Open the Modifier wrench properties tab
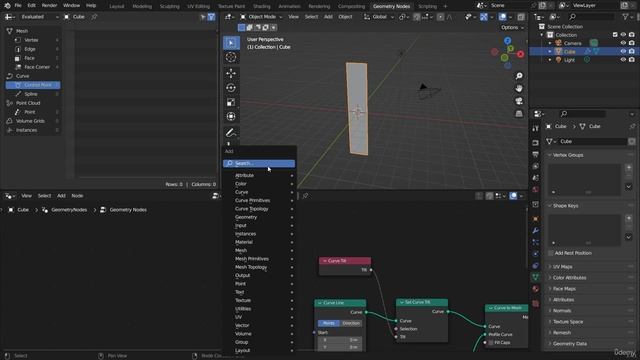 click(x=536, y=231)
